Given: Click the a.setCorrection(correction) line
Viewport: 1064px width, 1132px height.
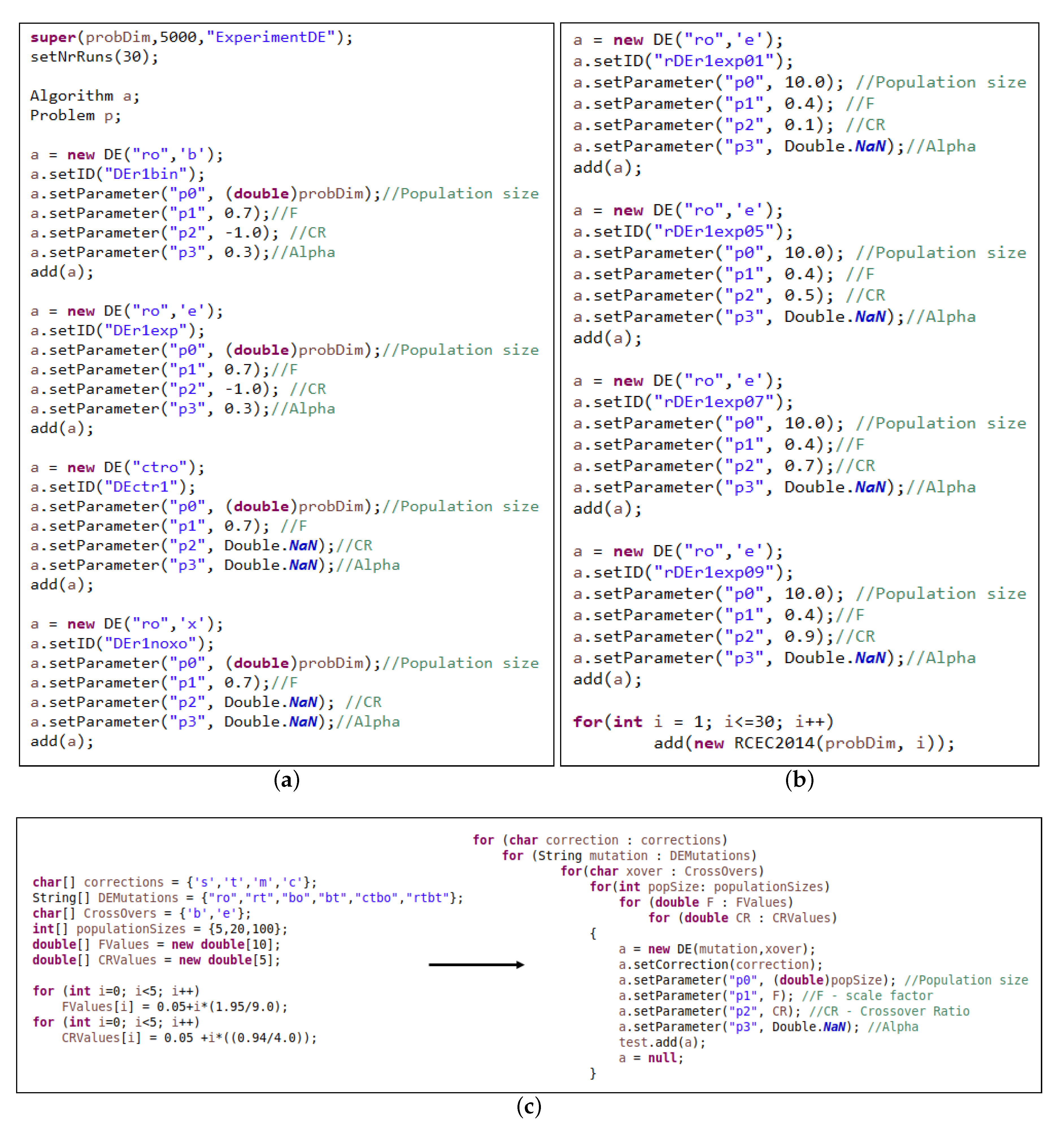Looking at the screenshot, I should pyautogui.click(x=720, y=965).
